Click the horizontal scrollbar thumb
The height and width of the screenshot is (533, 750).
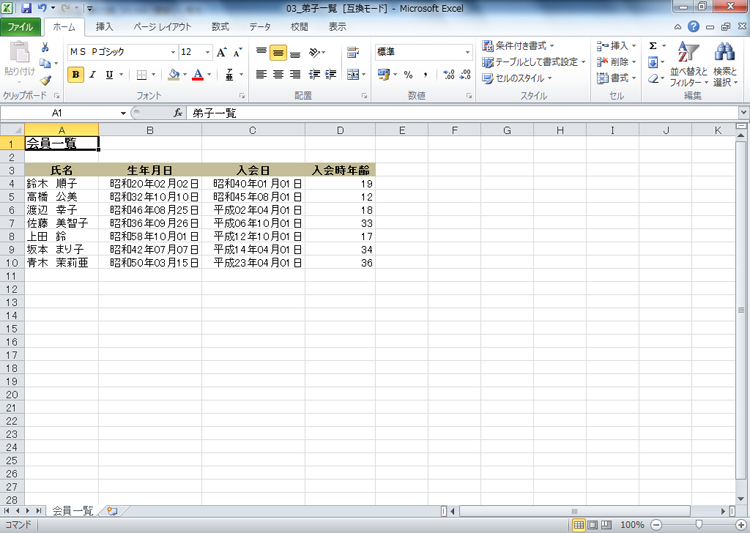[x=574, y=511]
